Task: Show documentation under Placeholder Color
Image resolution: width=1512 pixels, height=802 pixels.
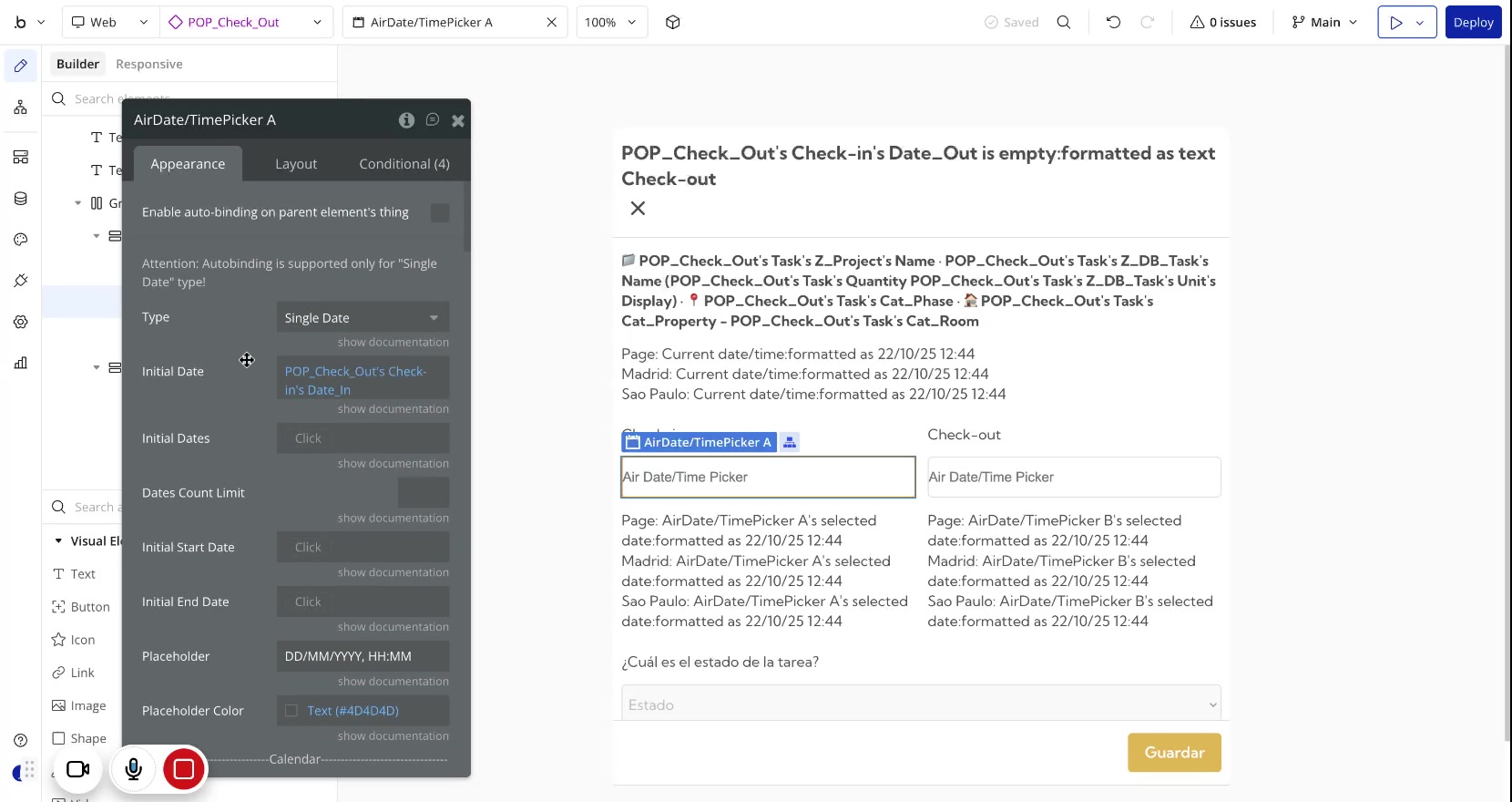Action: coord(393,736)
